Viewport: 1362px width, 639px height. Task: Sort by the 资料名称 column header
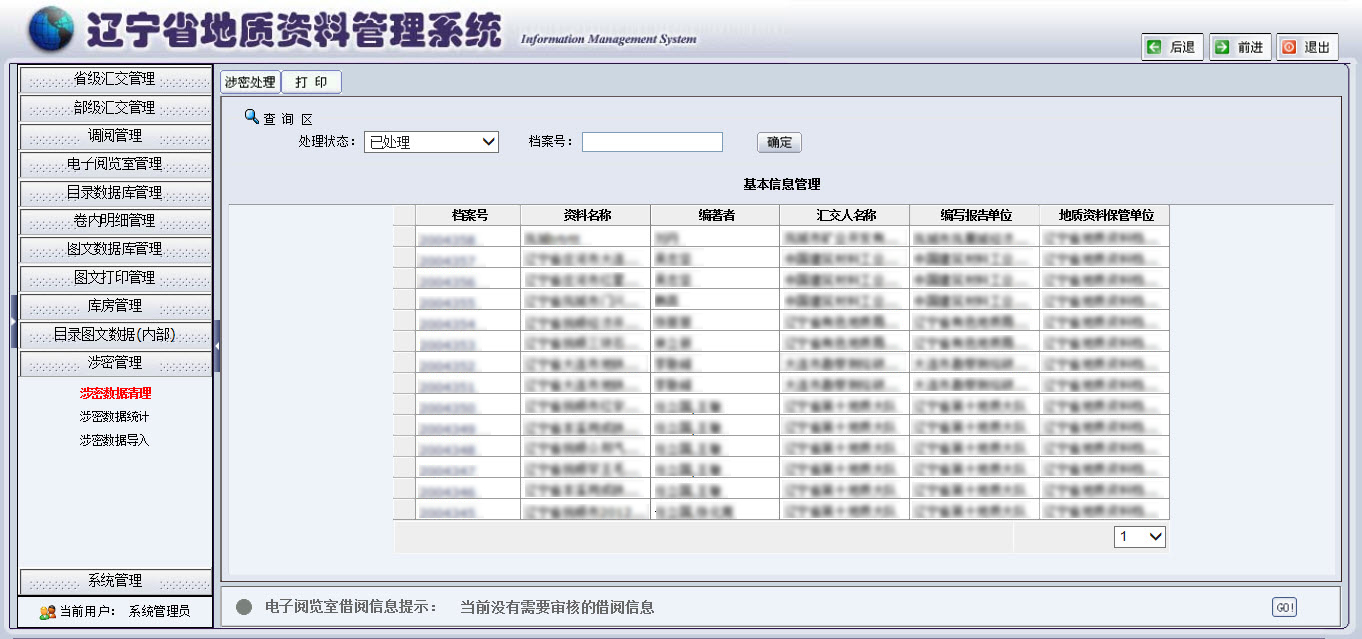[x=587, y=215]
